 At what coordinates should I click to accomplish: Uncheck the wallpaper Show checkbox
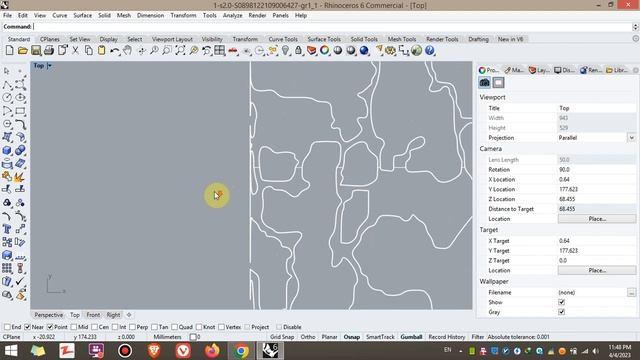[x=562, y=302]
